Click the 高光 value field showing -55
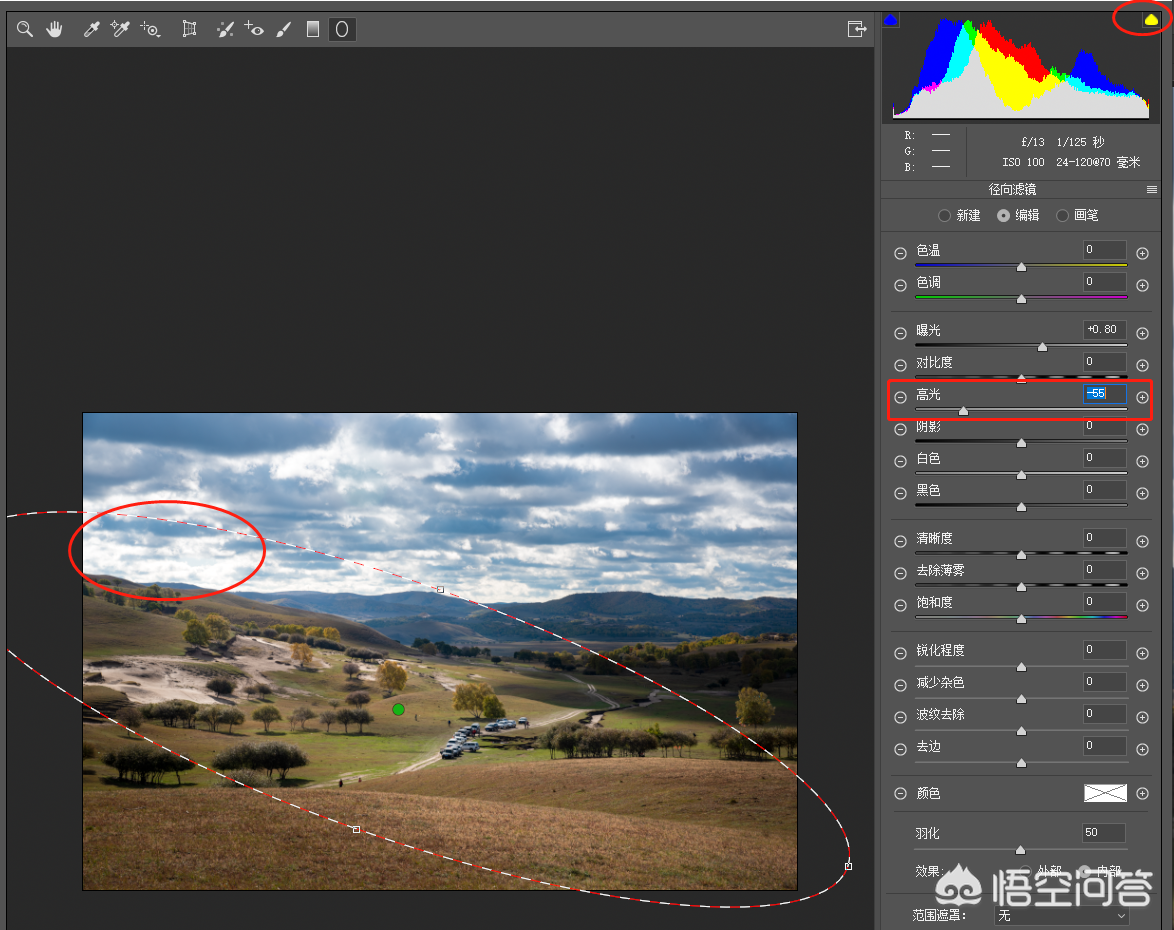1174x930 pixels. point(1105,394)
